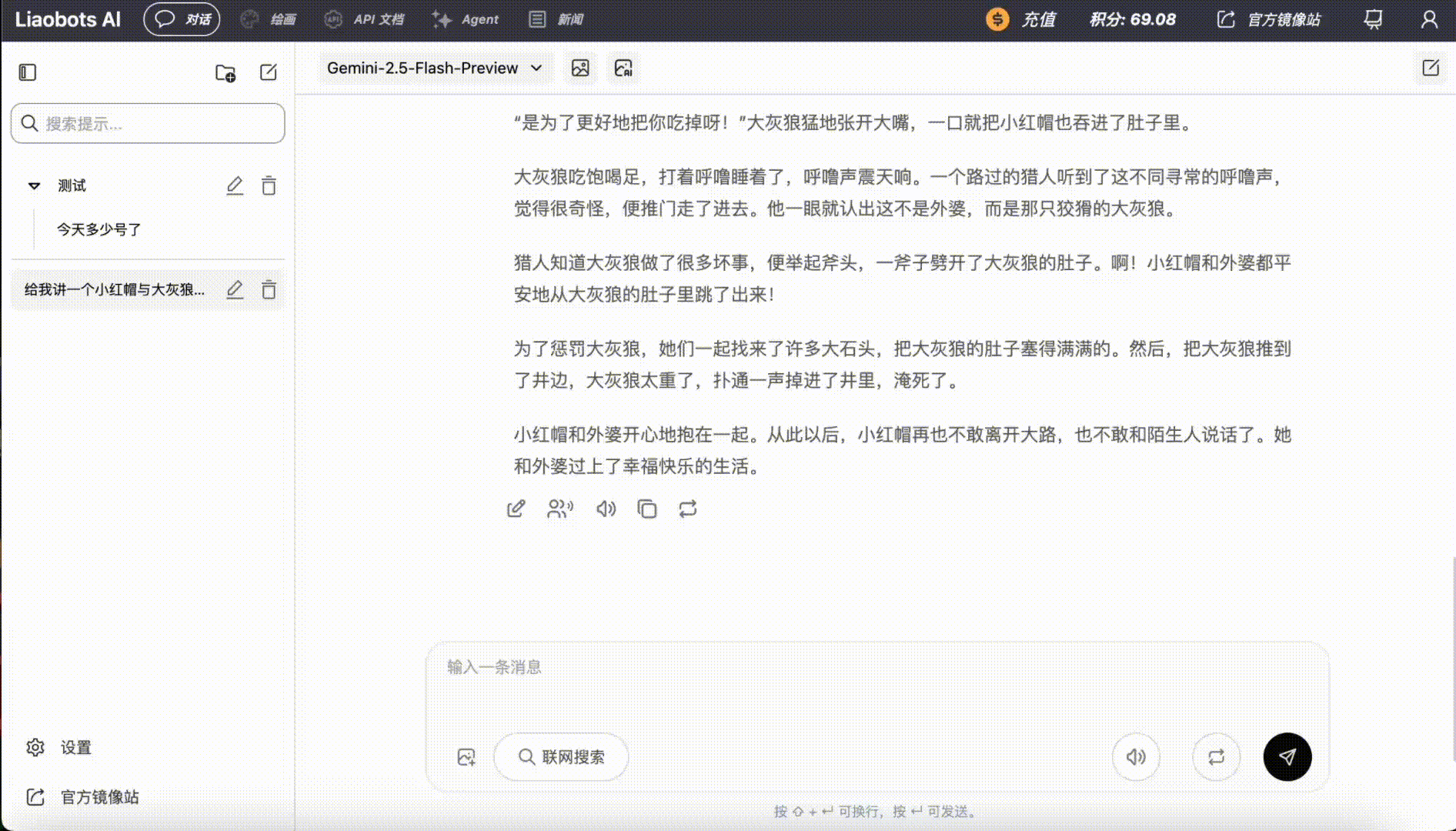Open the Gemini-2.5-Flash-Preview model dropdown
The image size is (1456, 831).
coord(435,68)
